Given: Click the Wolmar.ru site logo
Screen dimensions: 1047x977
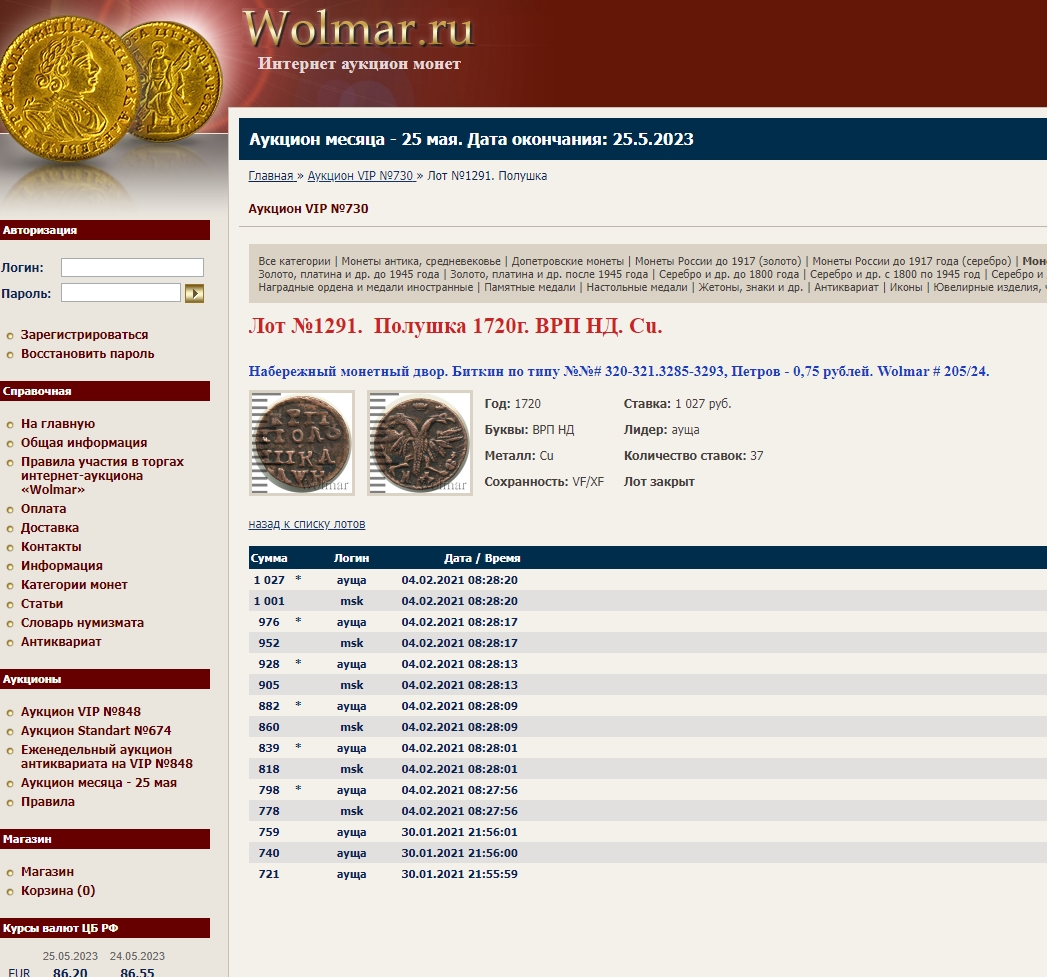Looking at the screenshot, I should coord(358,29).
